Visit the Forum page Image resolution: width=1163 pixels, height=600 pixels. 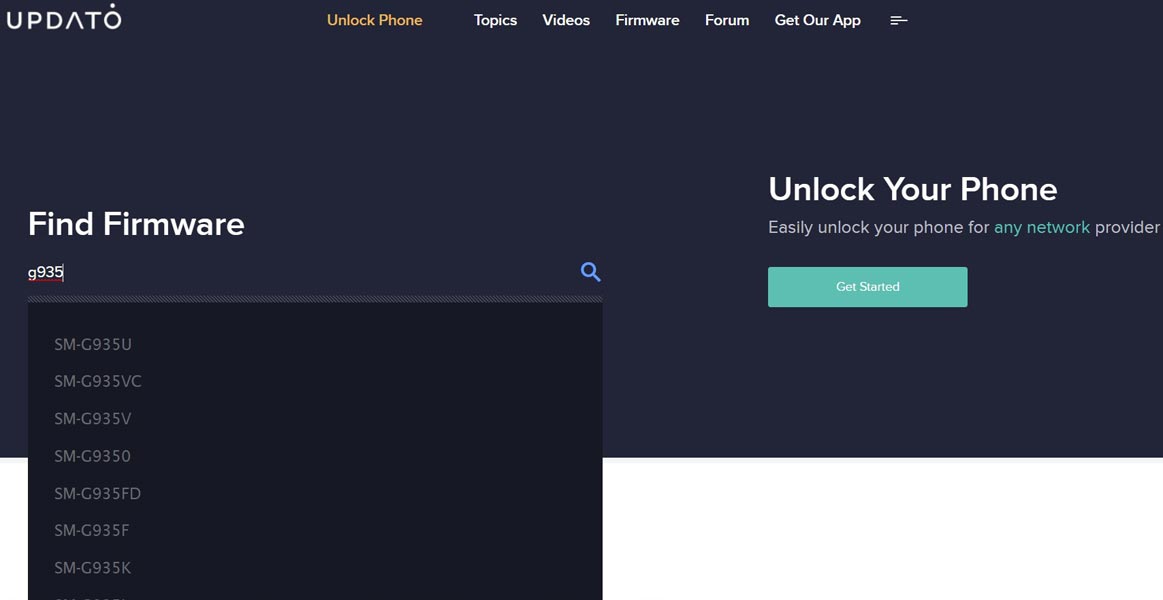(x=727, y=21)
